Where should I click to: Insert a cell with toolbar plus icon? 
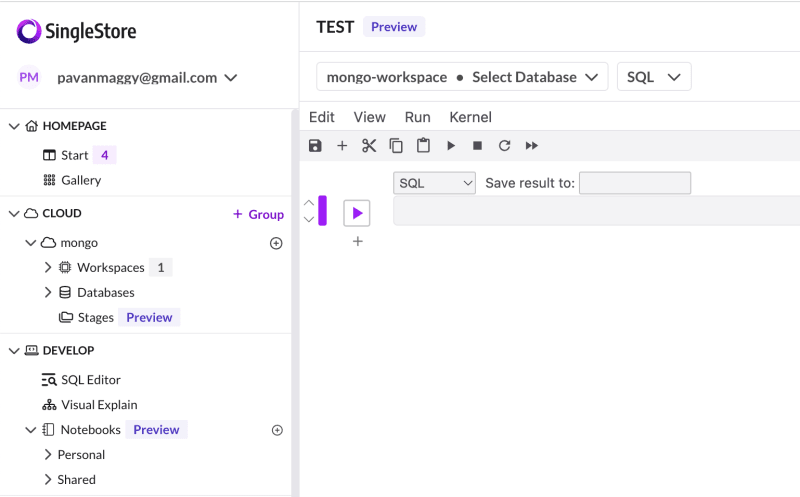point(342,146)
